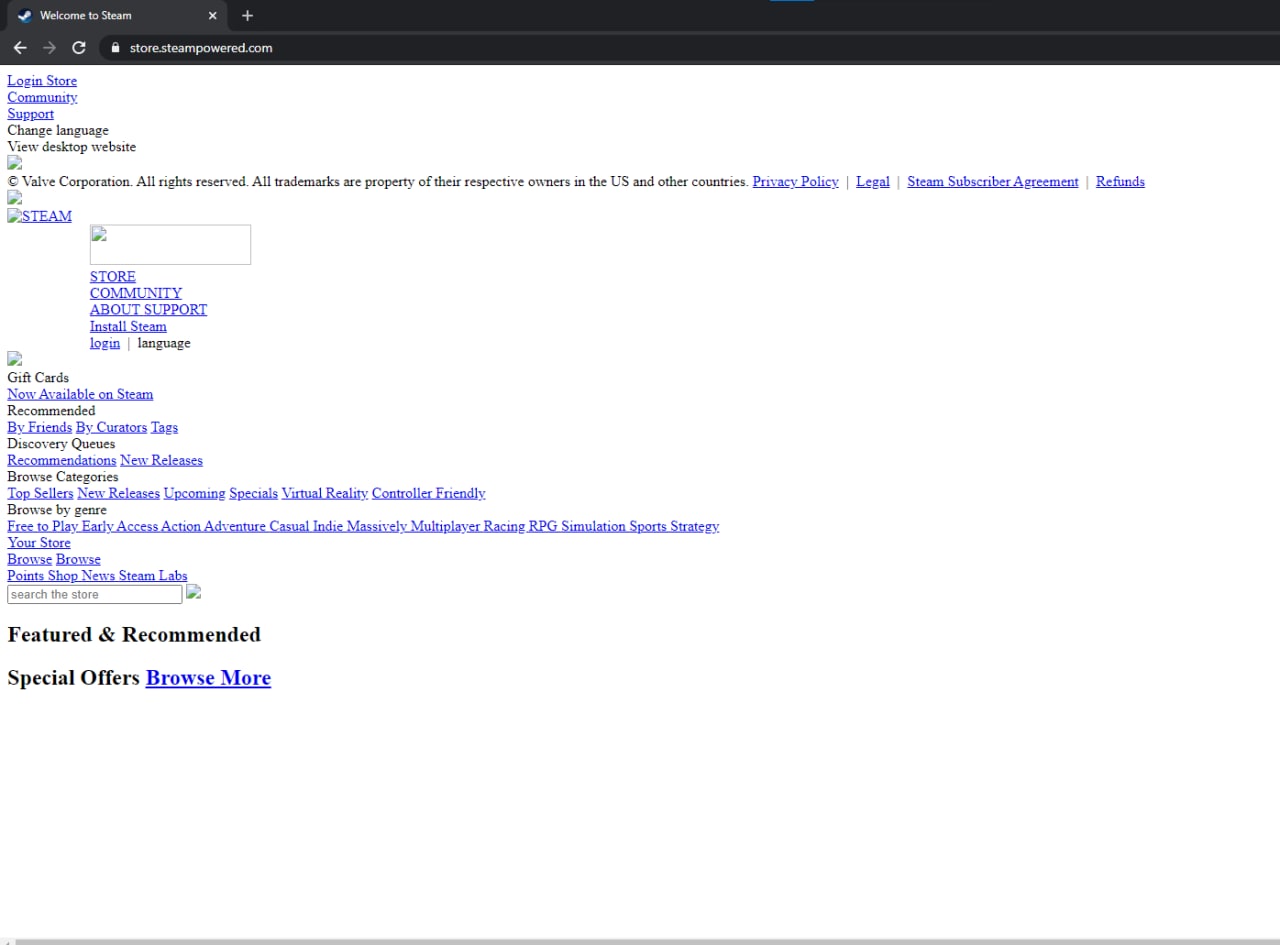Browse the Massively Multiplayer genre
The width and height of the screenshot is (1280, 945).
(413, 526)
